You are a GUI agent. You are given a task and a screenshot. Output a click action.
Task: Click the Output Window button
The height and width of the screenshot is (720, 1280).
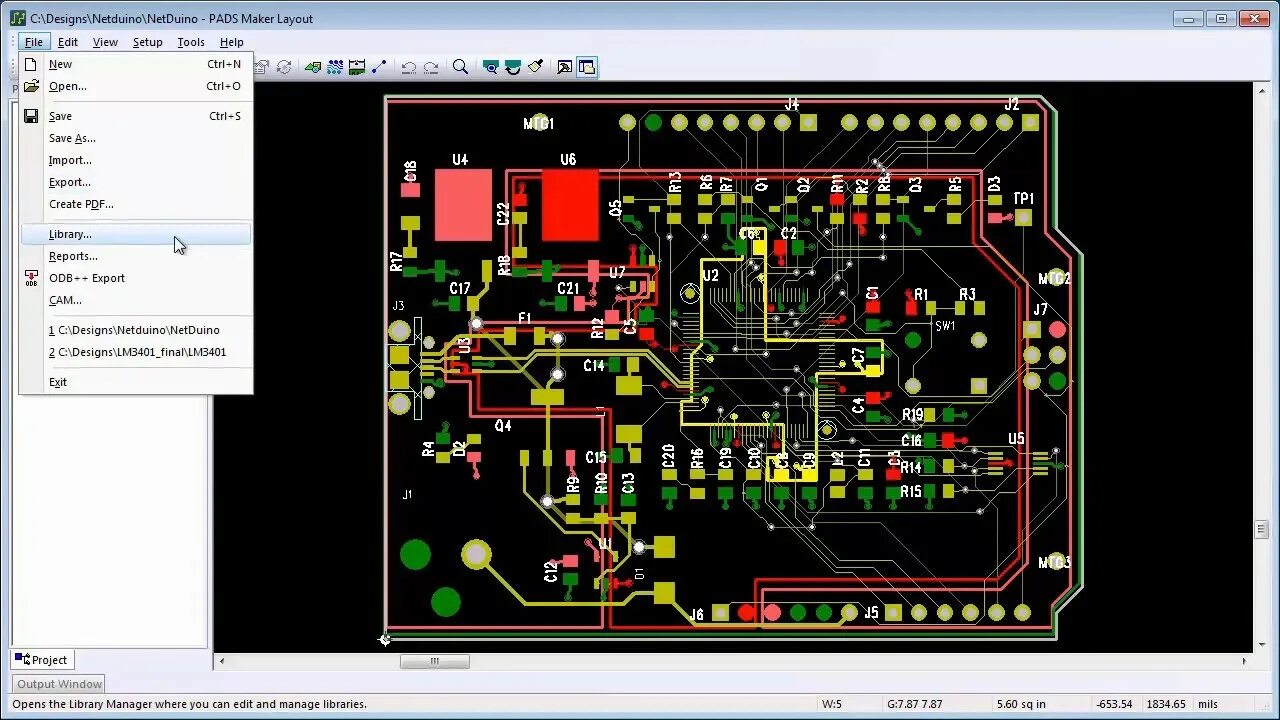coord(59,684)
